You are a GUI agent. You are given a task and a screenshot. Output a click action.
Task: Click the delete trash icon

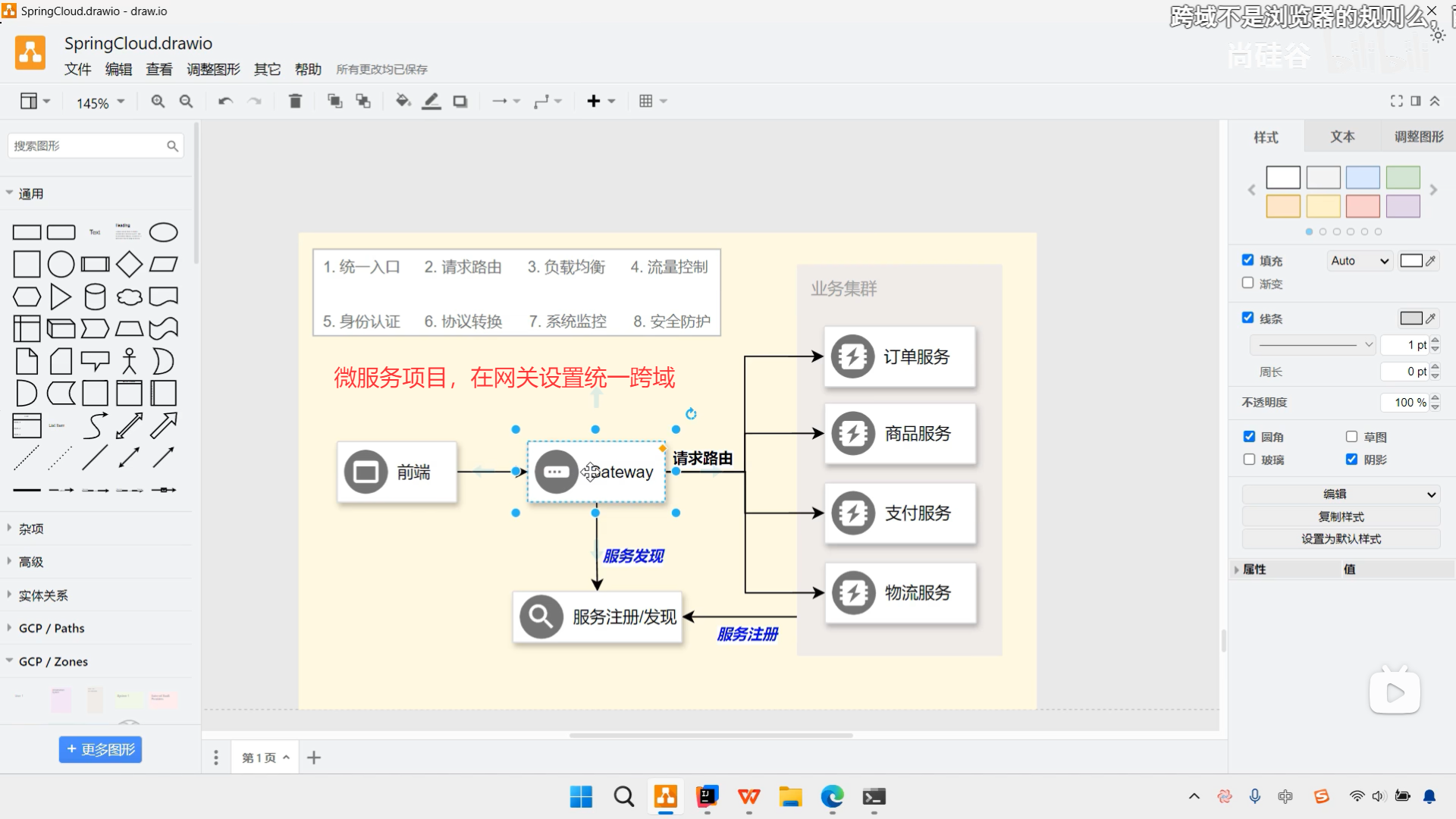click(x=296, y=101)
